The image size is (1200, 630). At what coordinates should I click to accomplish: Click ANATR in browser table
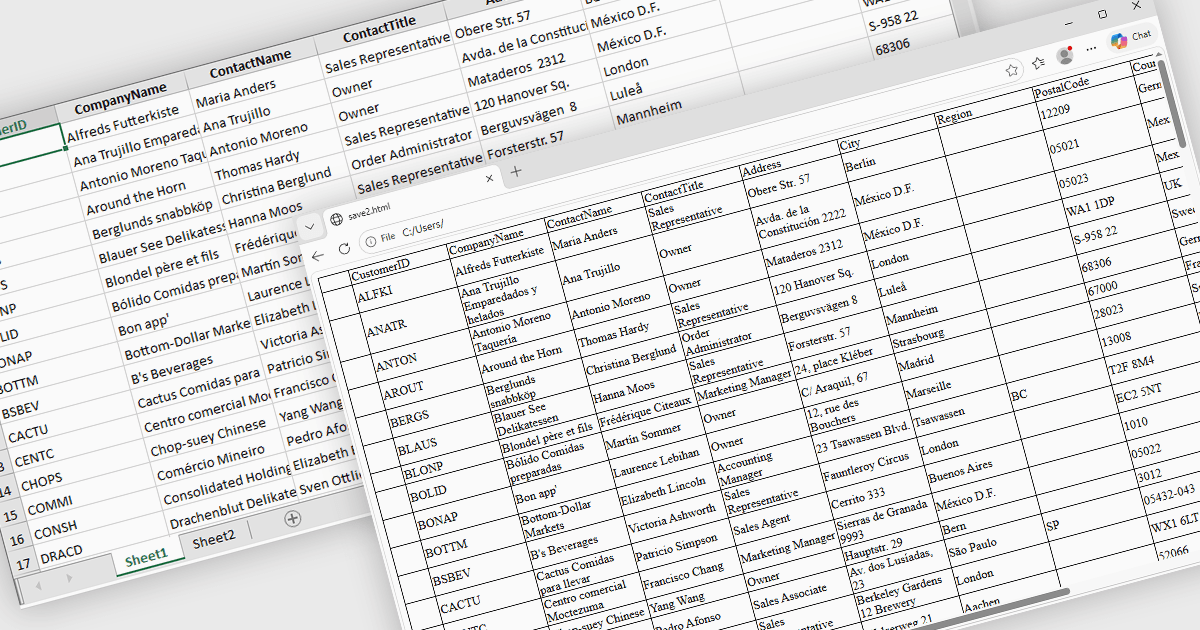386,327
